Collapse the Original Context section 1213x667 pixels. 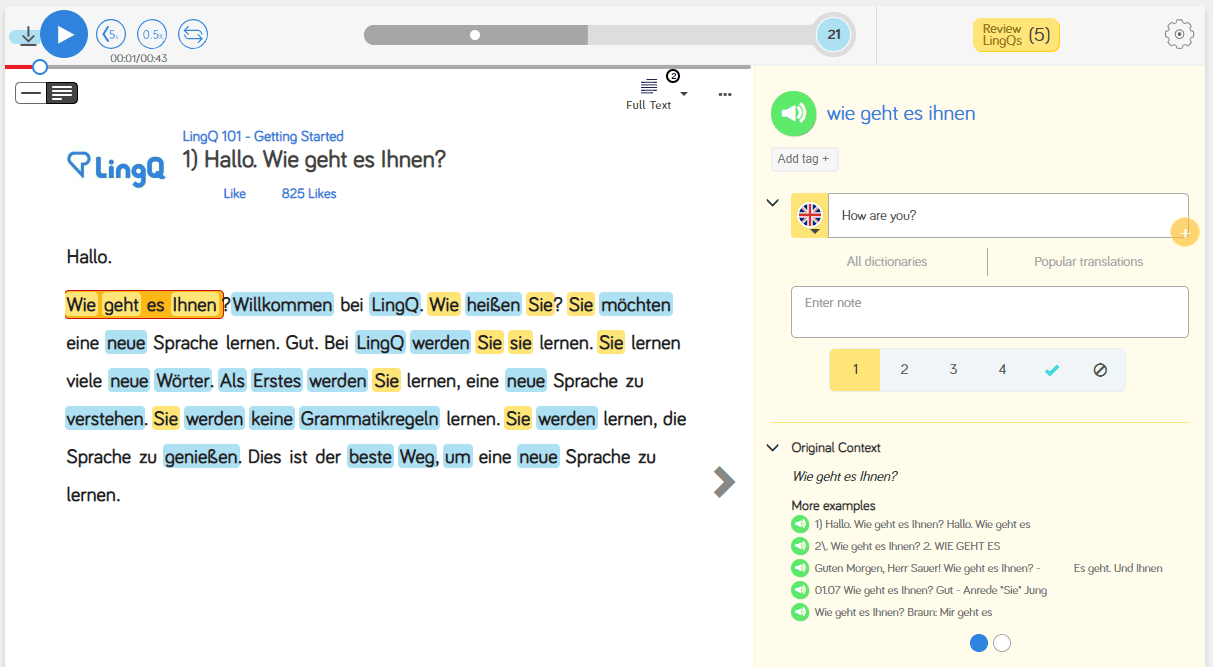772,447
